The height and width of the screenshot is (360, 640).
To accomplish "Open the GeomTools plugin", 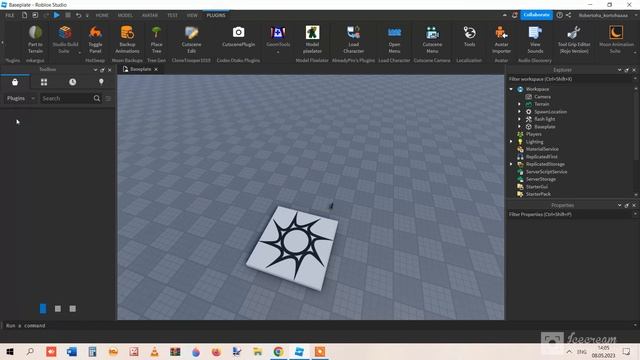I will click(278, 38).
